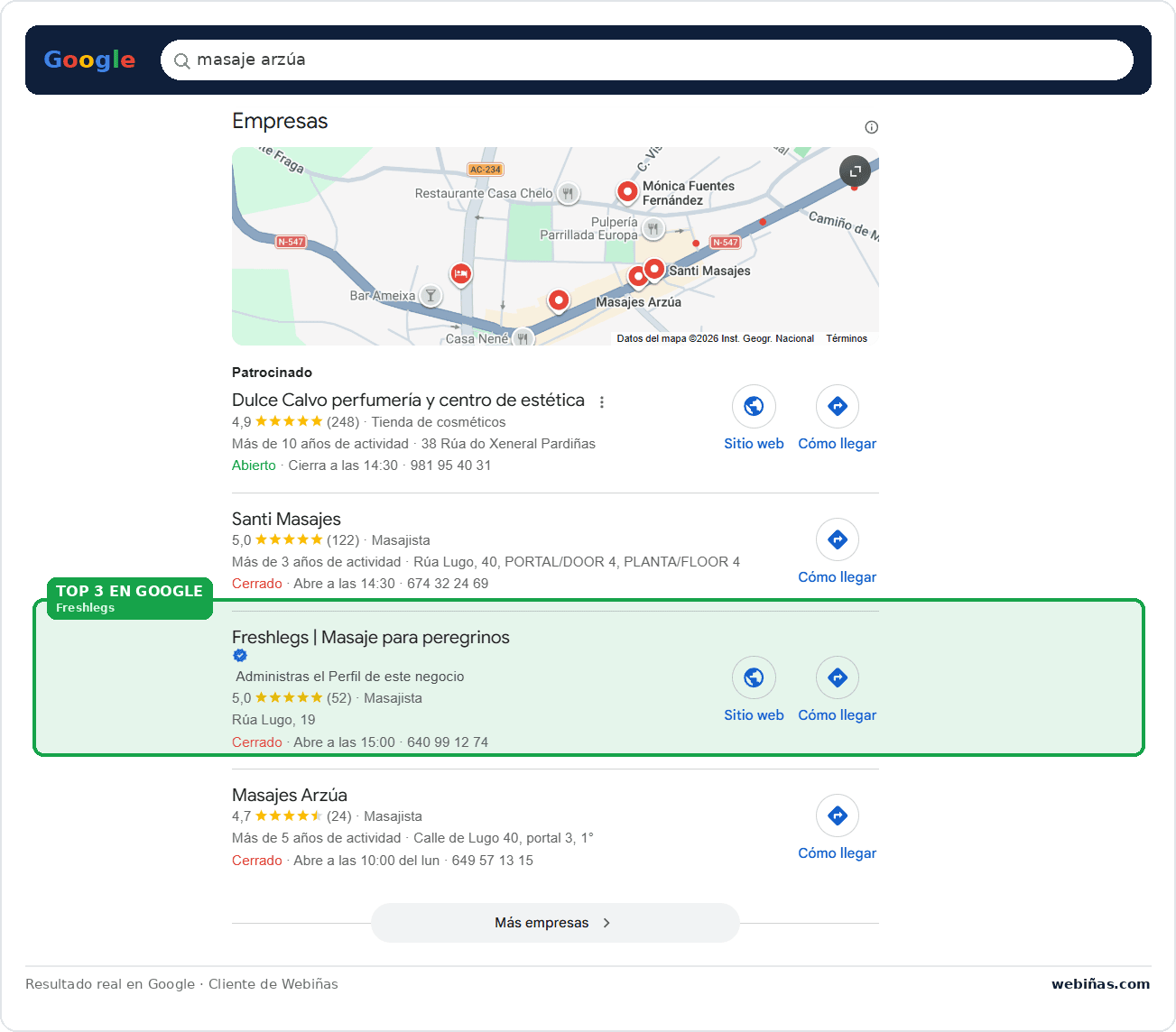Viewport: 1176px width, 1032px height.
Task: Click the Freshlegs (52) review count
Action: coord(339,698)
